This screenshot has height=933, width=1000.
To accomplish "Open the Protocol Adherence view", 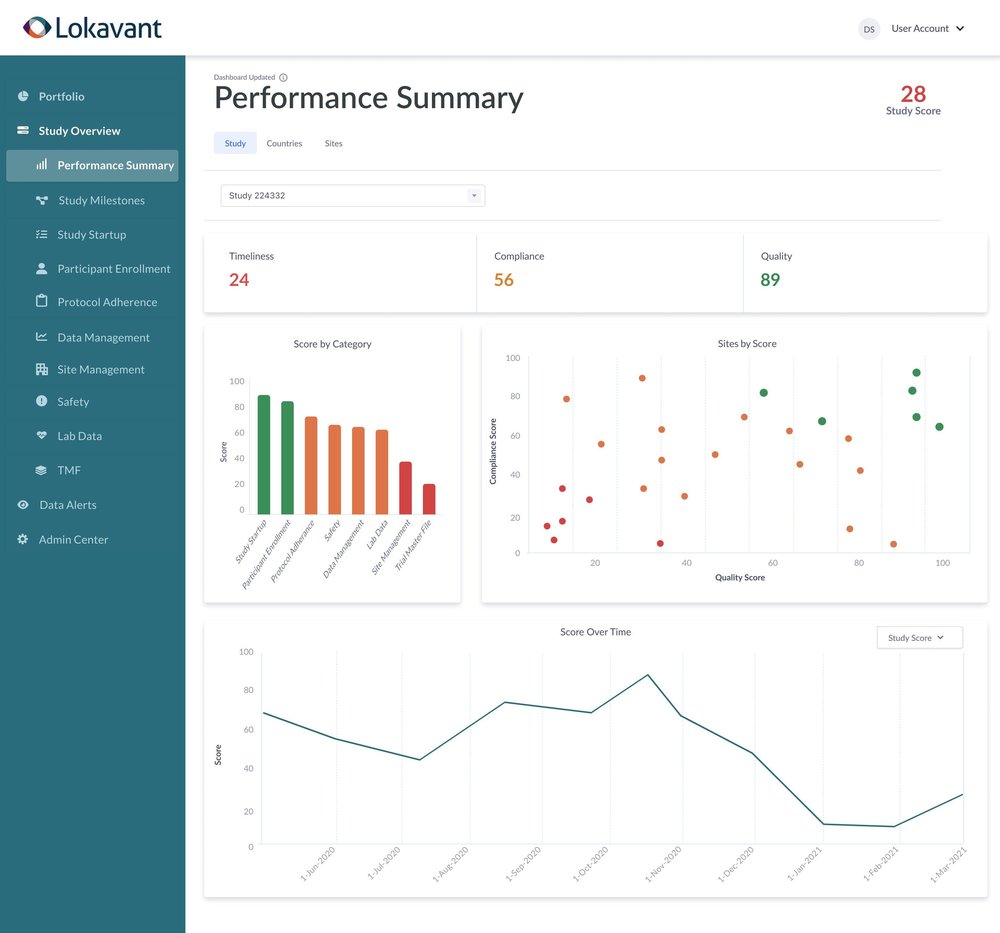I will click(x=105, y=301).
